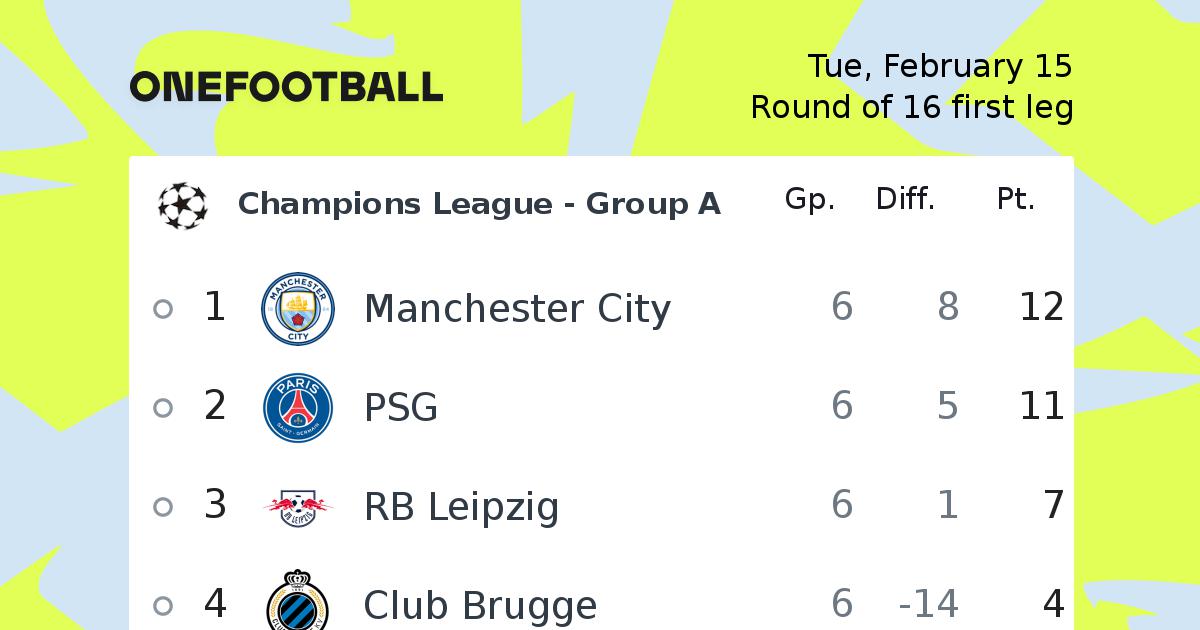Click the Gp. column header
This screenshot has width=1200, height=630.
(x=810, y=200)
